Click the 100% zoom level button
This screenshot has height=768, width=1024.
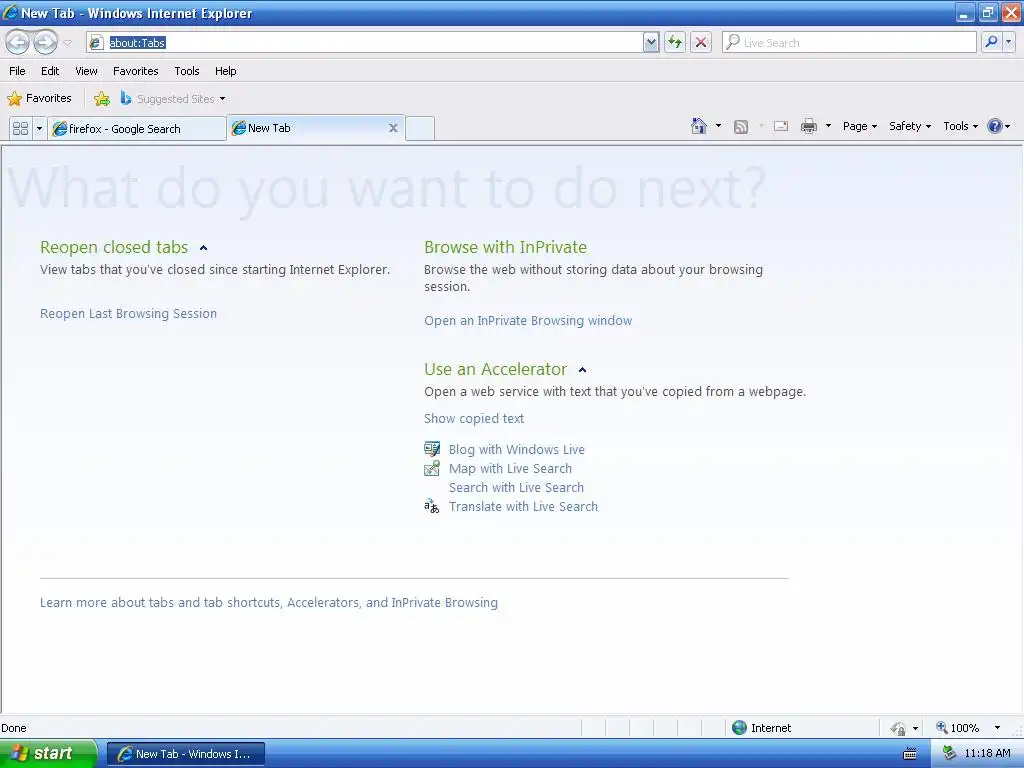(958, 728)
